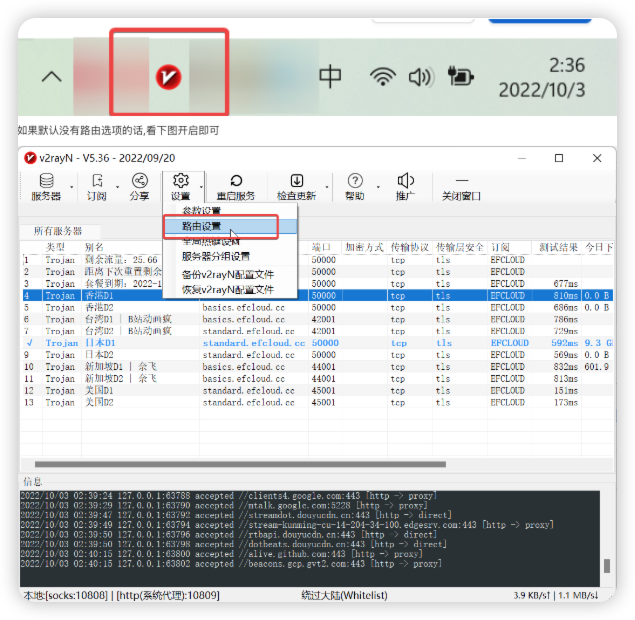Click the speed 3.9 KB/s status entry
Image resolution: width=635 pixels, height=620 pixels.
coord(532,595)
